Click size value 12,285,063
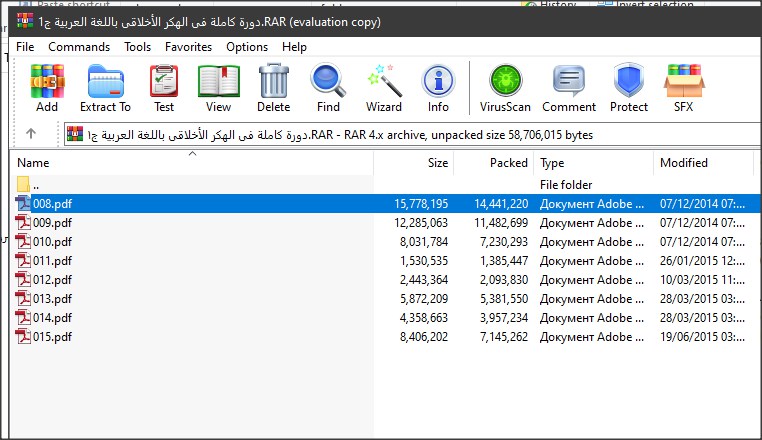 421,223
